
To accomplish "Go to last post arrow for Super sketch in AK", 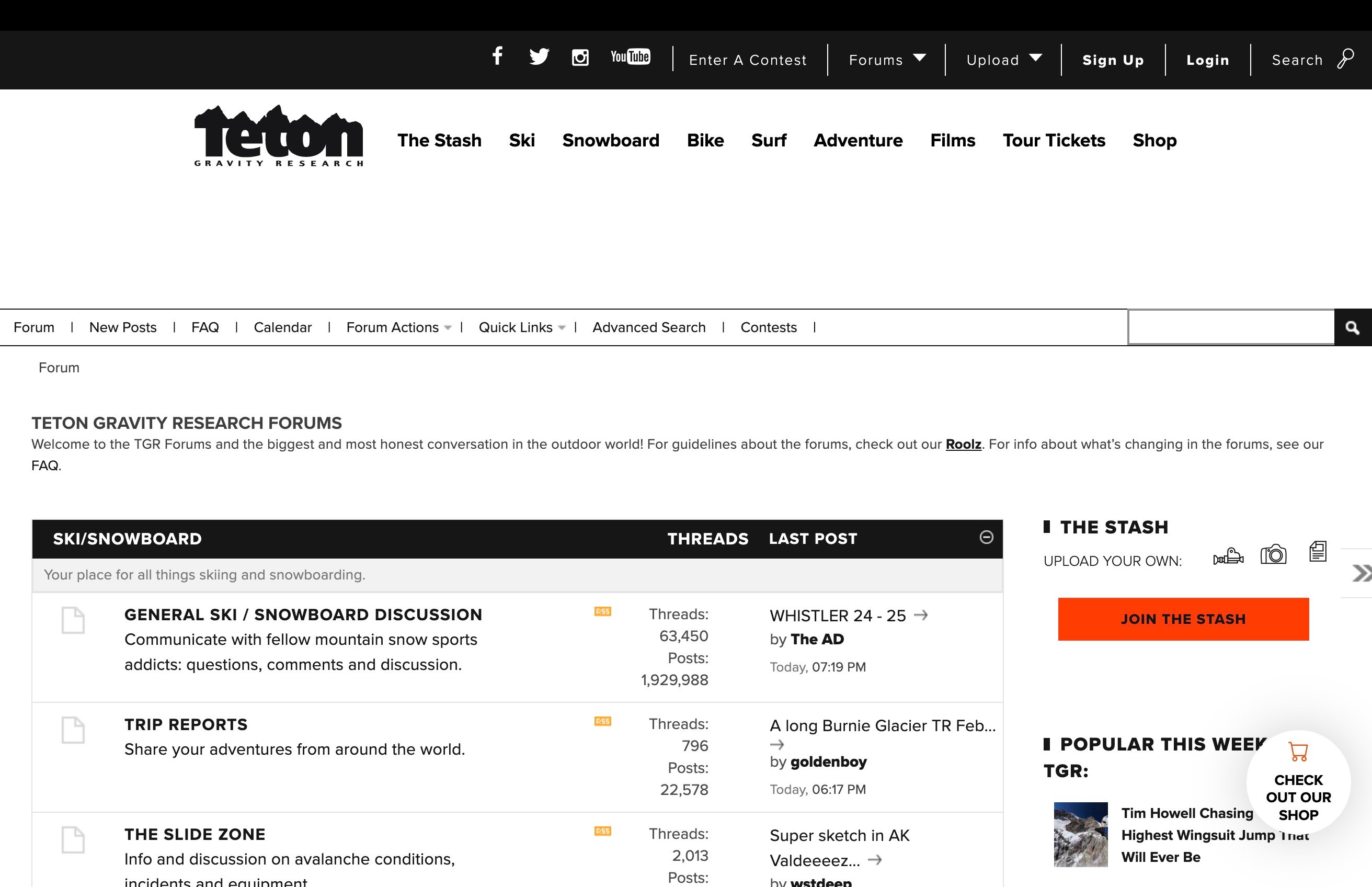I will (x=875, y=860).
